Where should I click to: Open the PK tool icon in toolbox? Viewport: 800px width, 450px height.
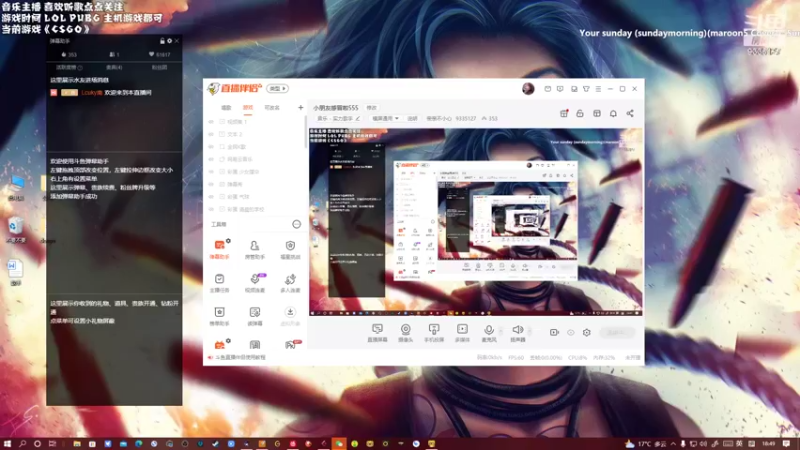coord(292,344)
